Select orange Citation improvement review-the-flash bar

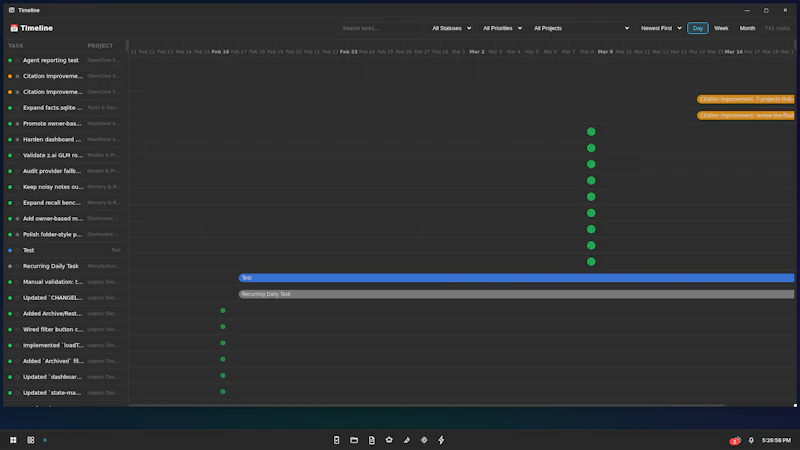tap(745, 115)
